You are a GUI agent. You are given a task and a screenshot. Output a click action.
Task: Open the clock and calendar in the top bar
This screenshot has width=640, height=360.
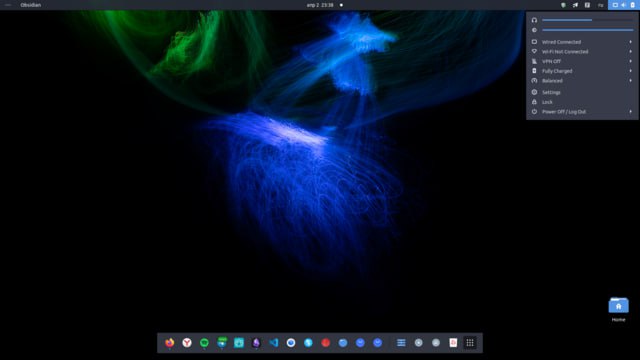click(x=320, y=5)
